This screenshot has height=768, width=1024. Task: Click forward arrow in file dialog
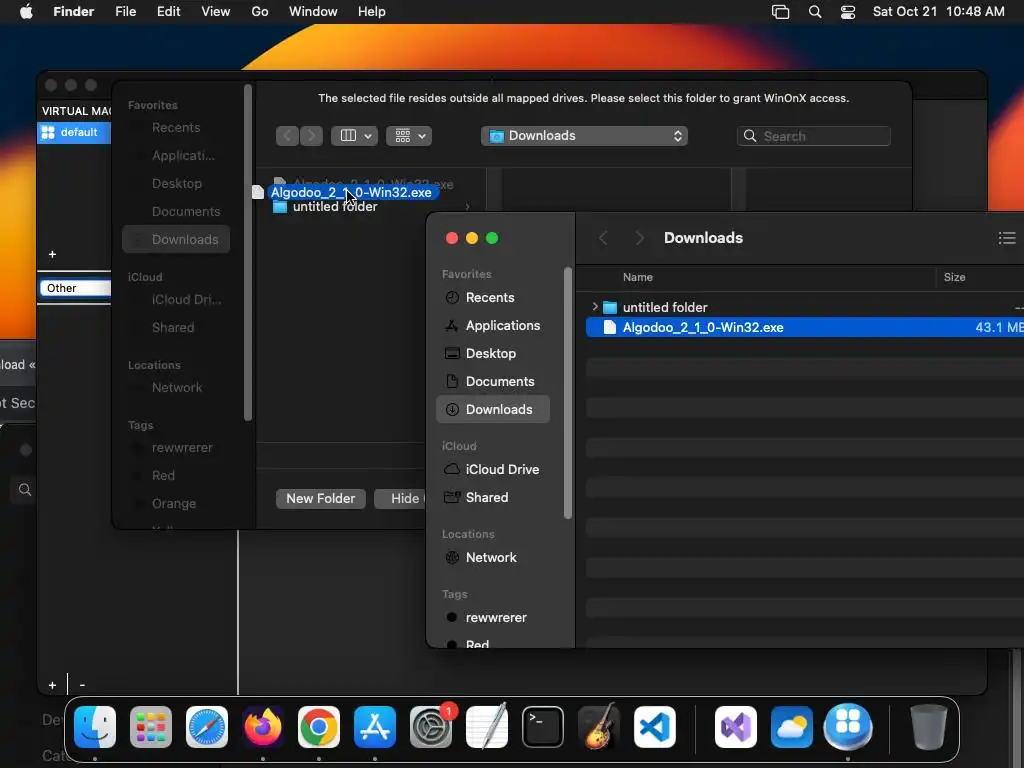(312, 136)
